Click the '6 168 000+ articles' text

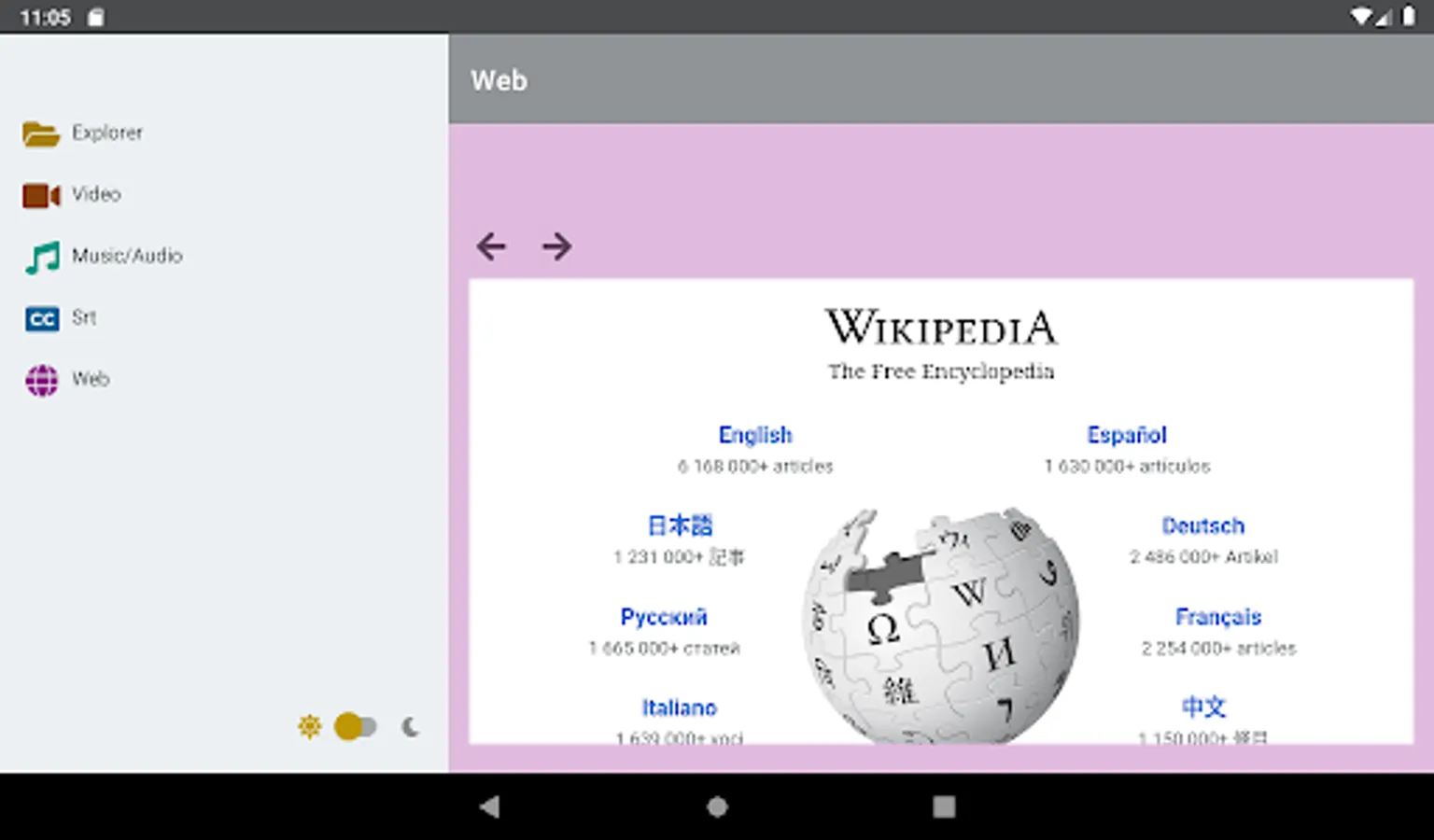(x=755, y=466)
